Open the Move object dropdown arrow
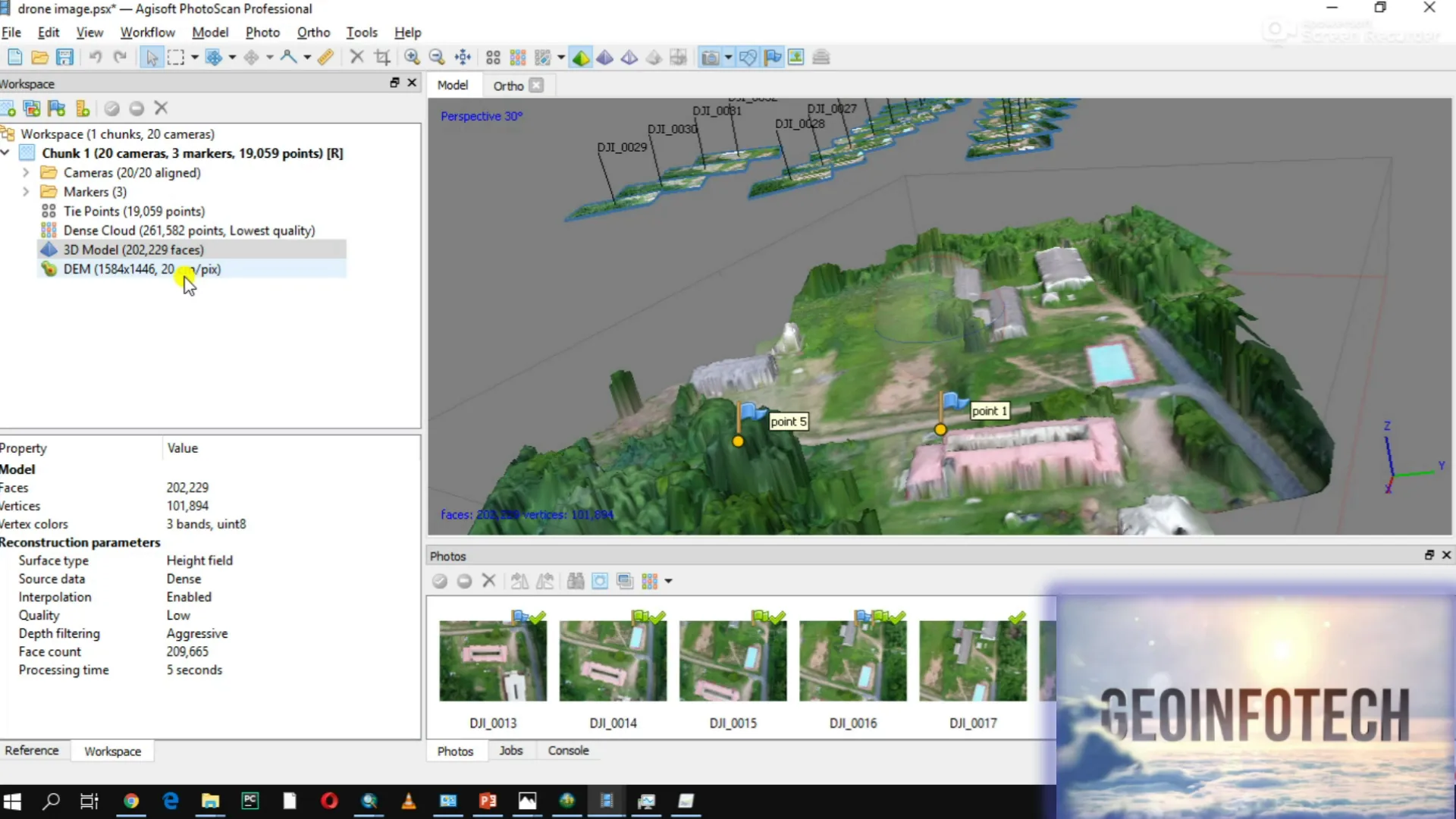This screenshot has height=819, width=1456. [269, 57]
